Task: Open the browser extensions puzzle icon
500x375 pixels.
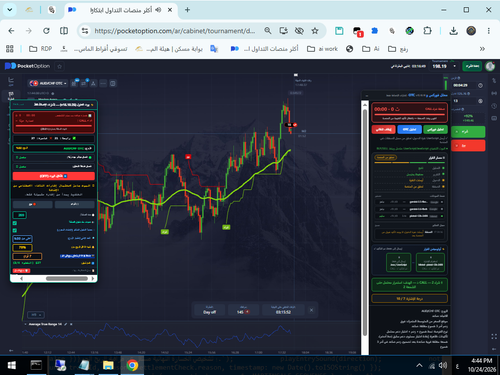Action: coord(427,31)
